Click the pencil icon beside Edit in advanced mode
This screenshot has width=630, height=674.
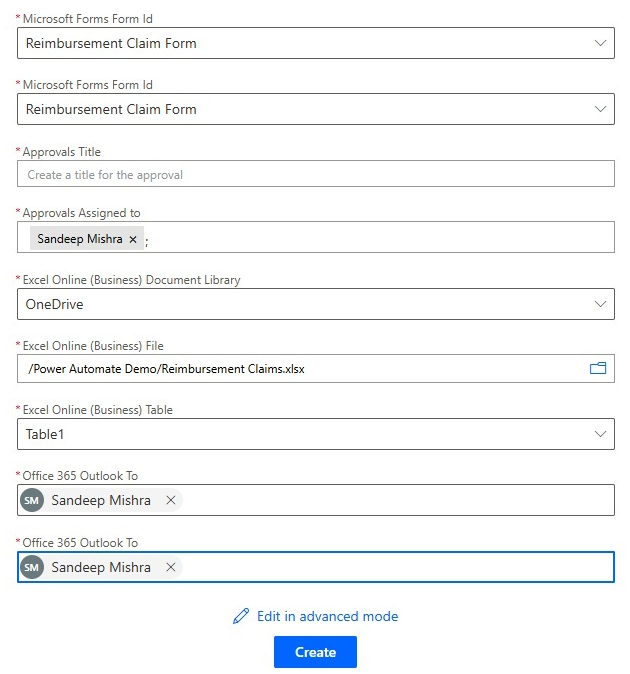pyautogui.click(x=241, y=616)
